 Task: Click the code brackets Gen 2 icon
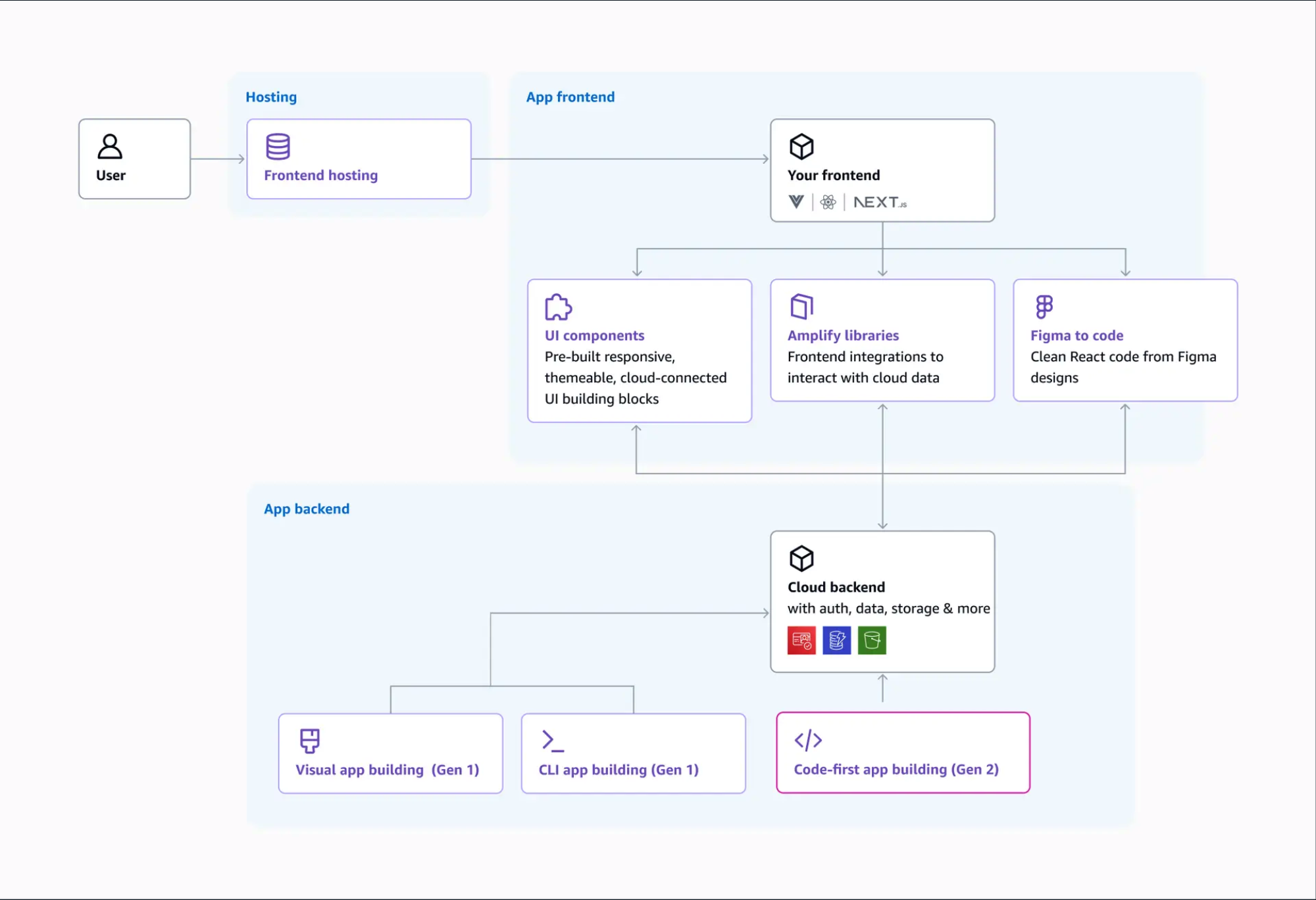click(x=808, y=741)
